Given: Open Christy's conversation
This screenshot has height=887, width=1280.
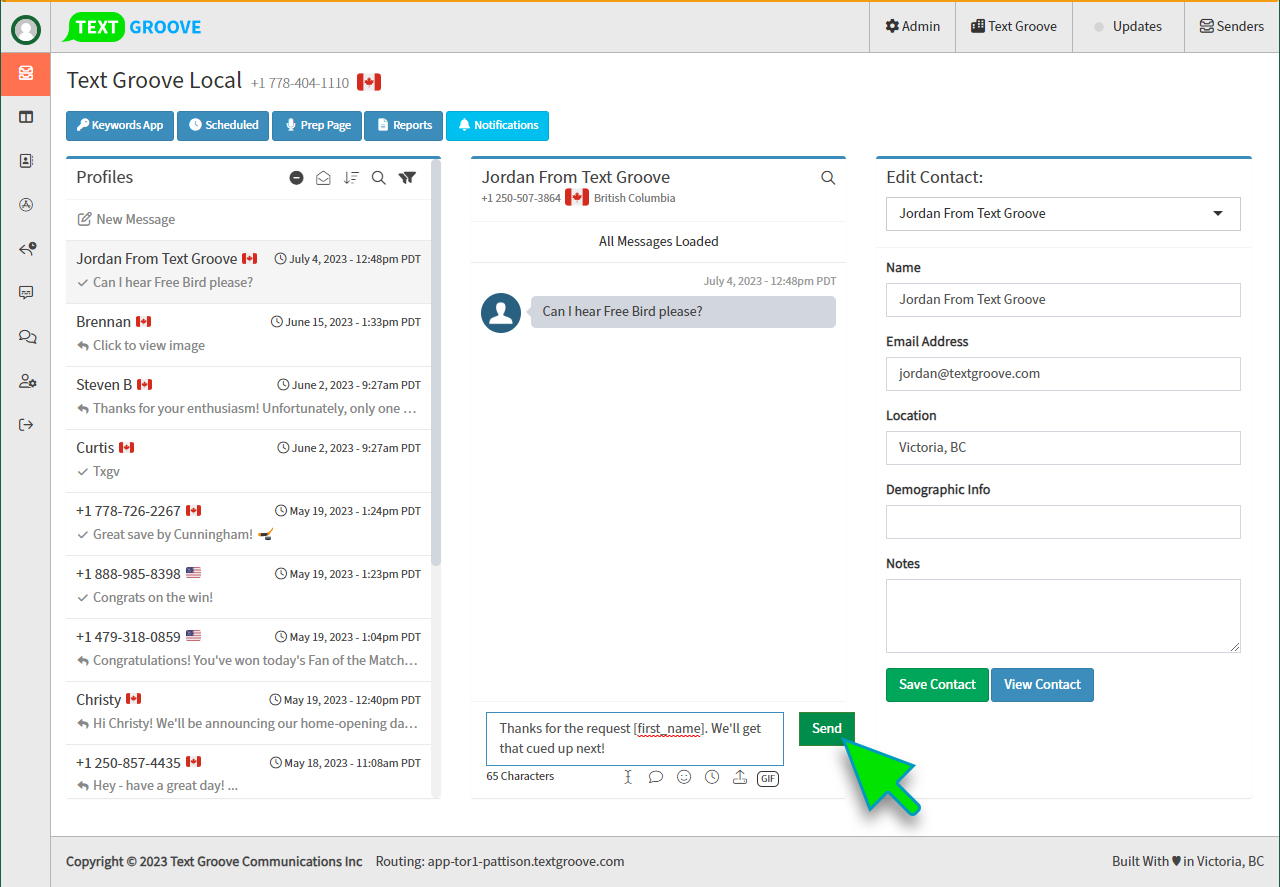Looking at the screenshot, I should [248, 713].
